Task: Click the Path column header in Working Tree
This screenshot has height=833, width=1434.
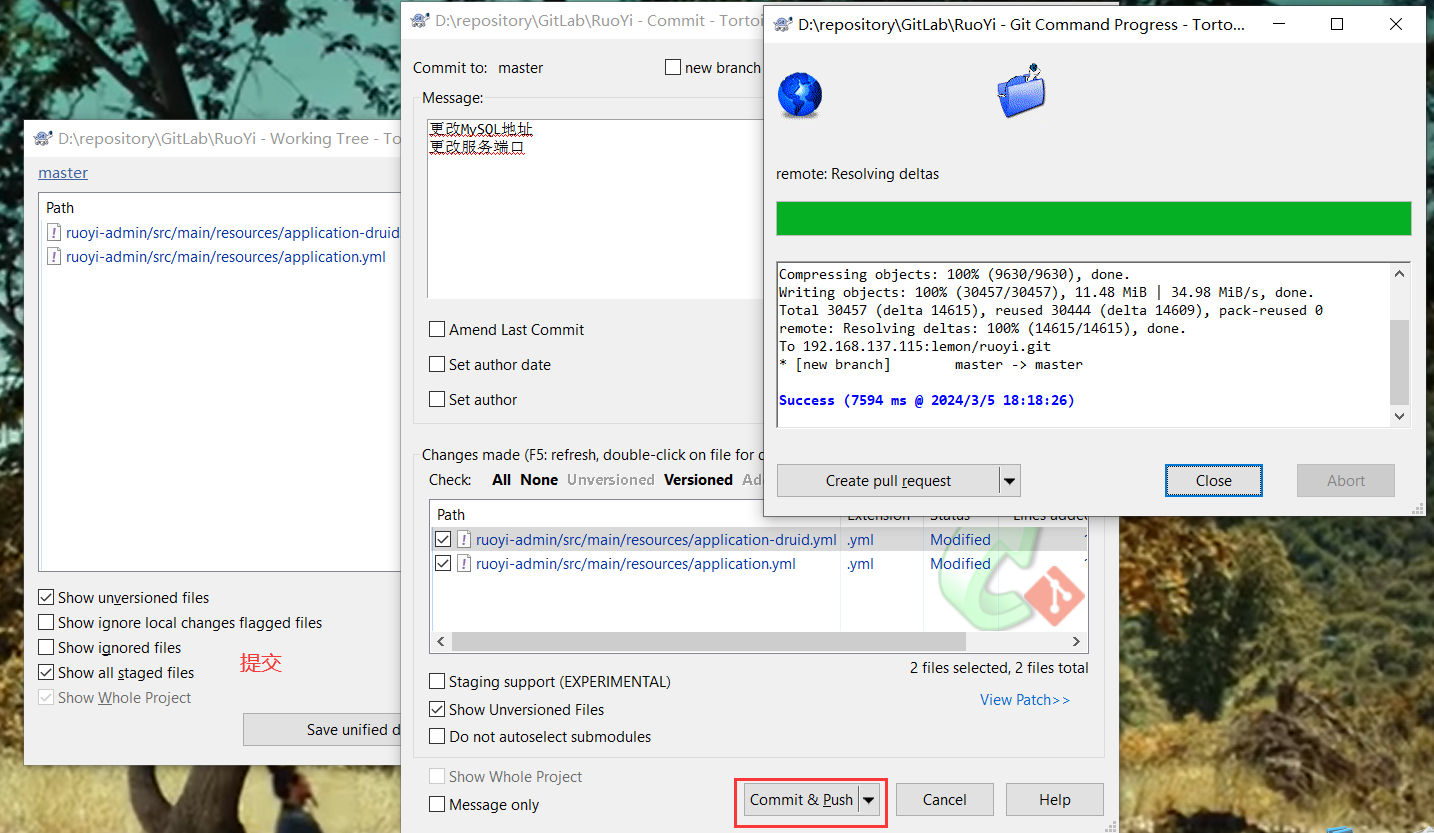Action: (60, 208)
